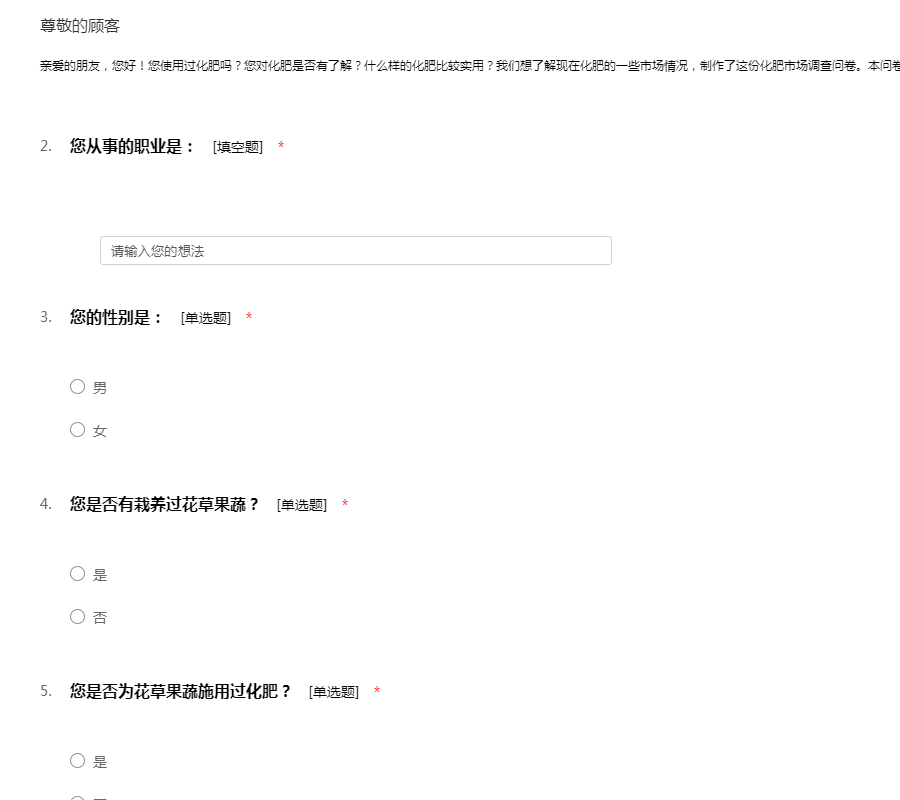Viewport: 900px width, 800px height.
Task: Click the red required asterisk on question 4
Action: click(x=345, y=505)
